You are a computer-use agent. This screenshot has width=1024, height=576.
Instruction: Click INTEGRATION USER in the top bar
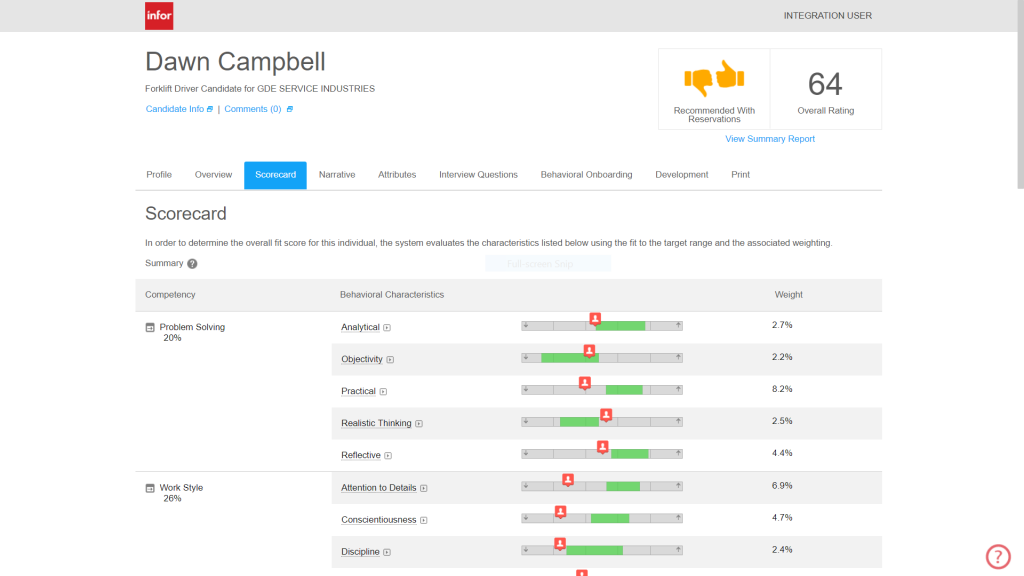point(828,16)
